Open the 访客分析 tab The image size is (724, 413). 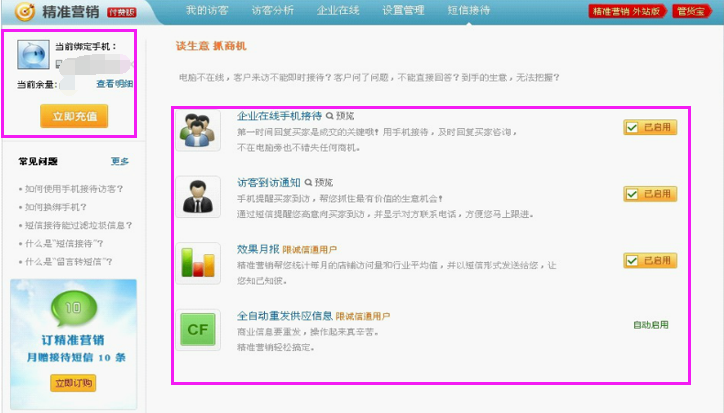tap(272, 10)
